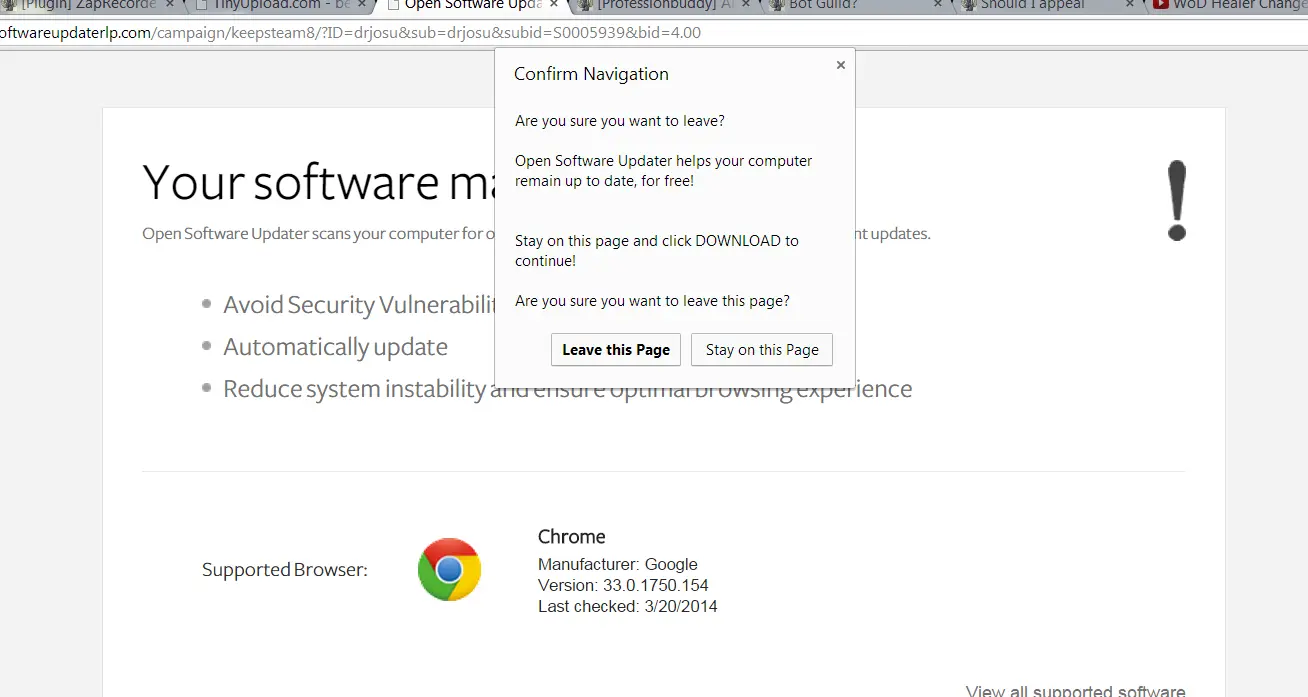Image resolution: width=1308 pixels, height=697 pixels.
Task: Open View all supported software link
Action: click(1075, 691)
